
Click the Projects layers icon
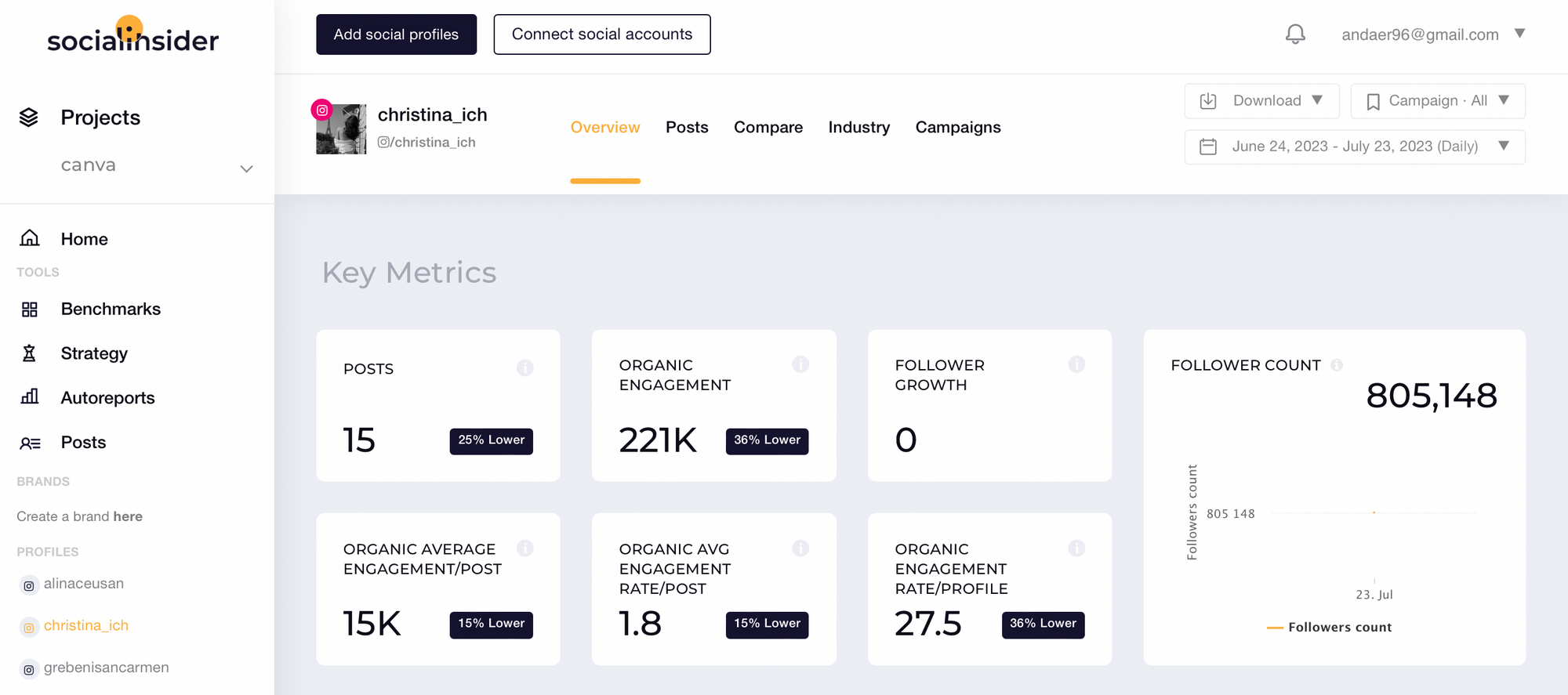pyautogui.click(x=29, y=118)
